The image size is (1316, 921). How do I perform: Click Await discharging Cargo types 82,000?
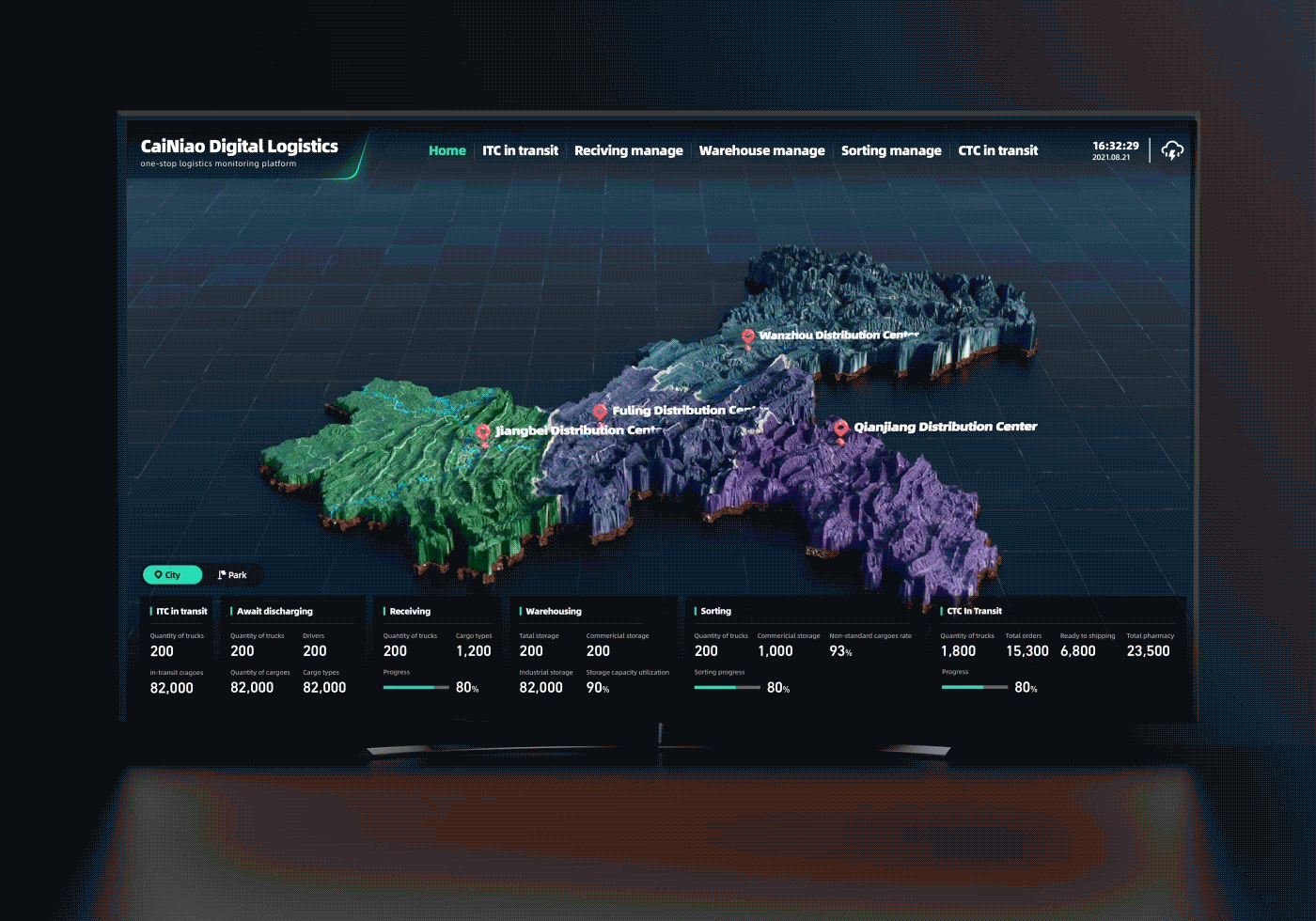point(324,688)
